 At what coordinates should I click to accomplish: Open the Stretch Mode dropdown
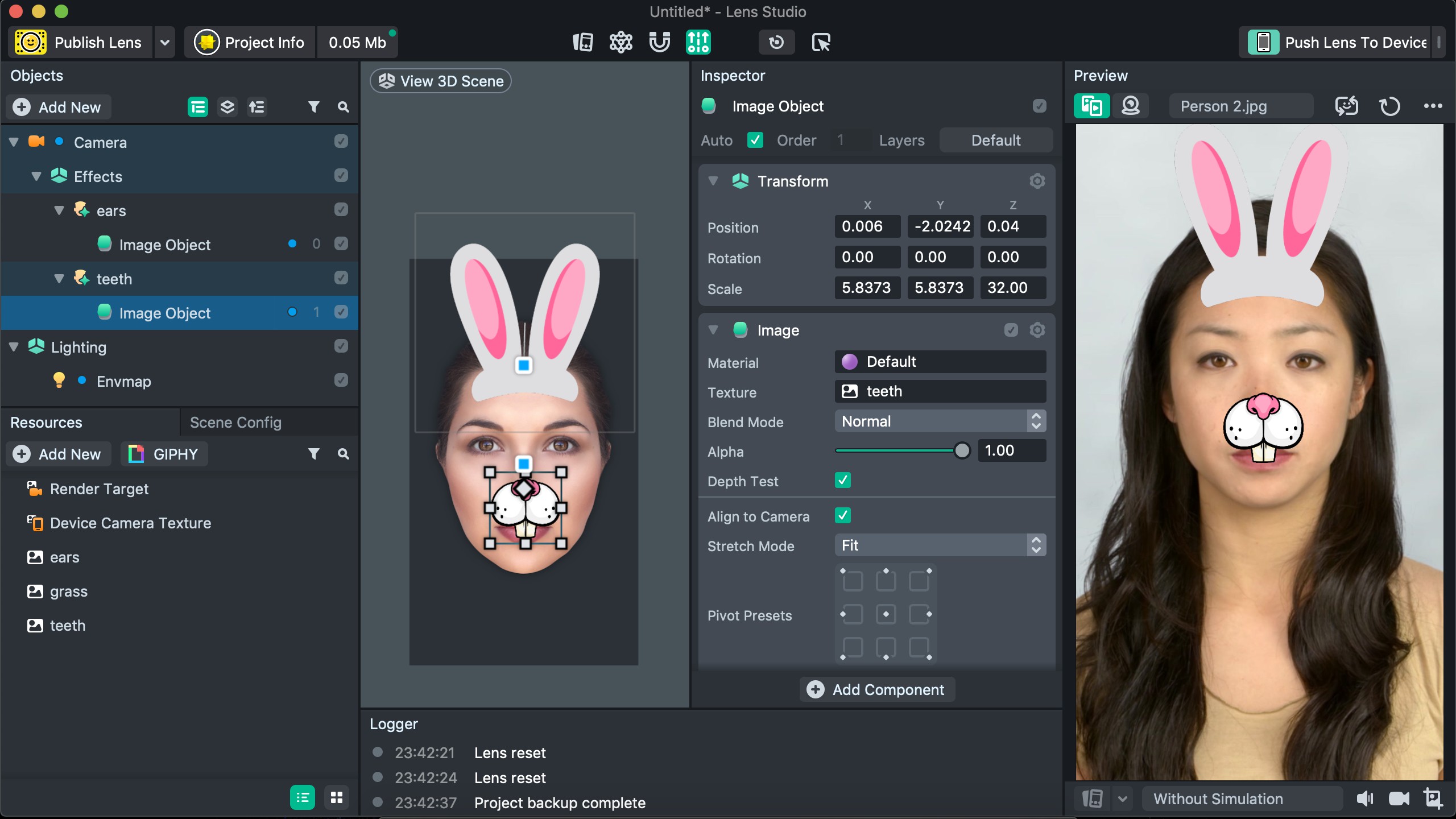(939, 545)
